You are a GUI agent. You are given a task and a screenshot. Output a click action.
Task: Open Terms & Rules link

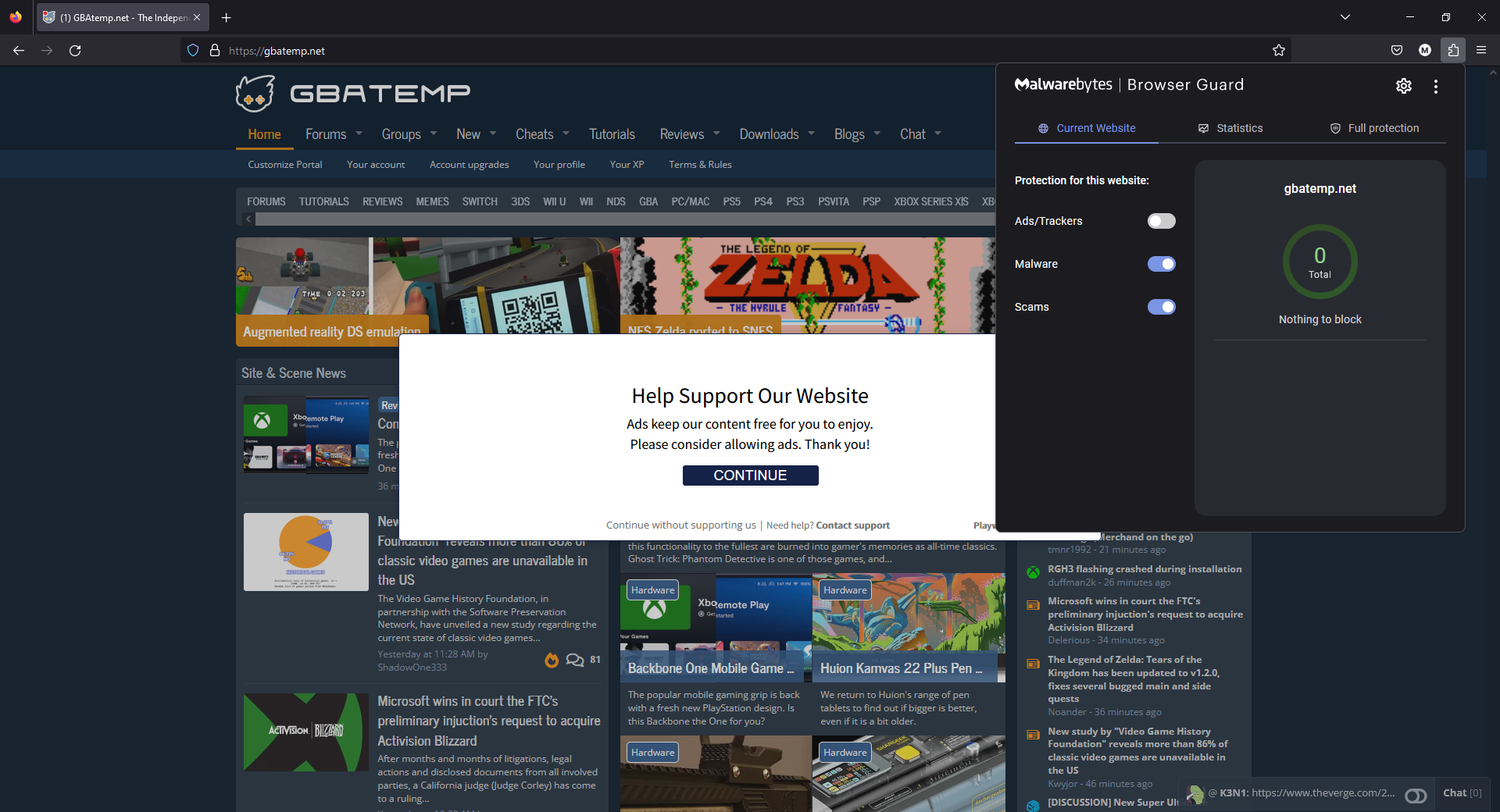point(700,165)
